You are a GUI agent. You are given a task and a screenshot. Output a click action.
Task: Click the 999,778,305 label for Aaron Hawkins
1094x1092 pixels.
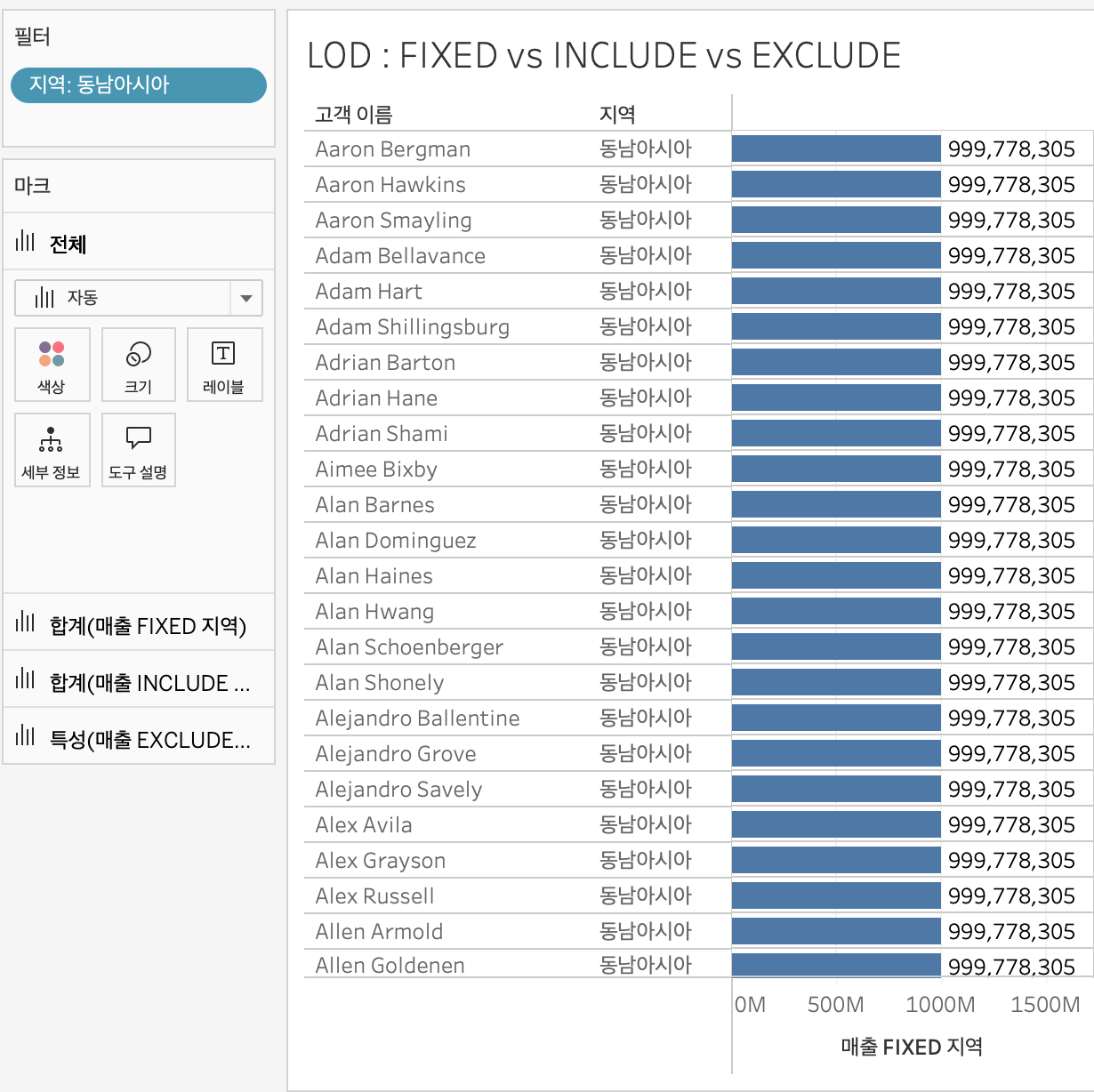coord(1011,185)
